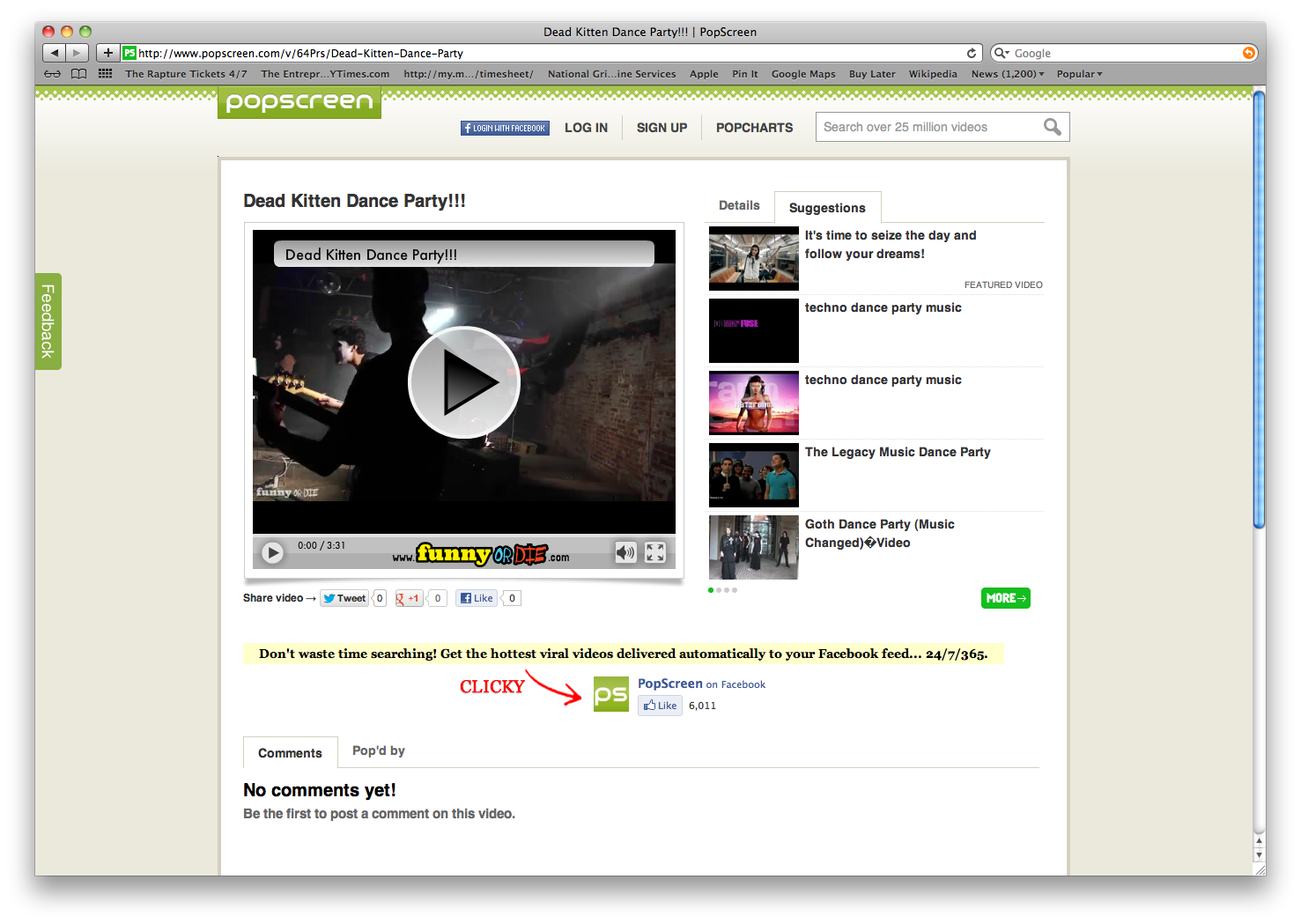The image size is (1301, 924).
Task: Click the Apple bookmark
Action: 704,74
